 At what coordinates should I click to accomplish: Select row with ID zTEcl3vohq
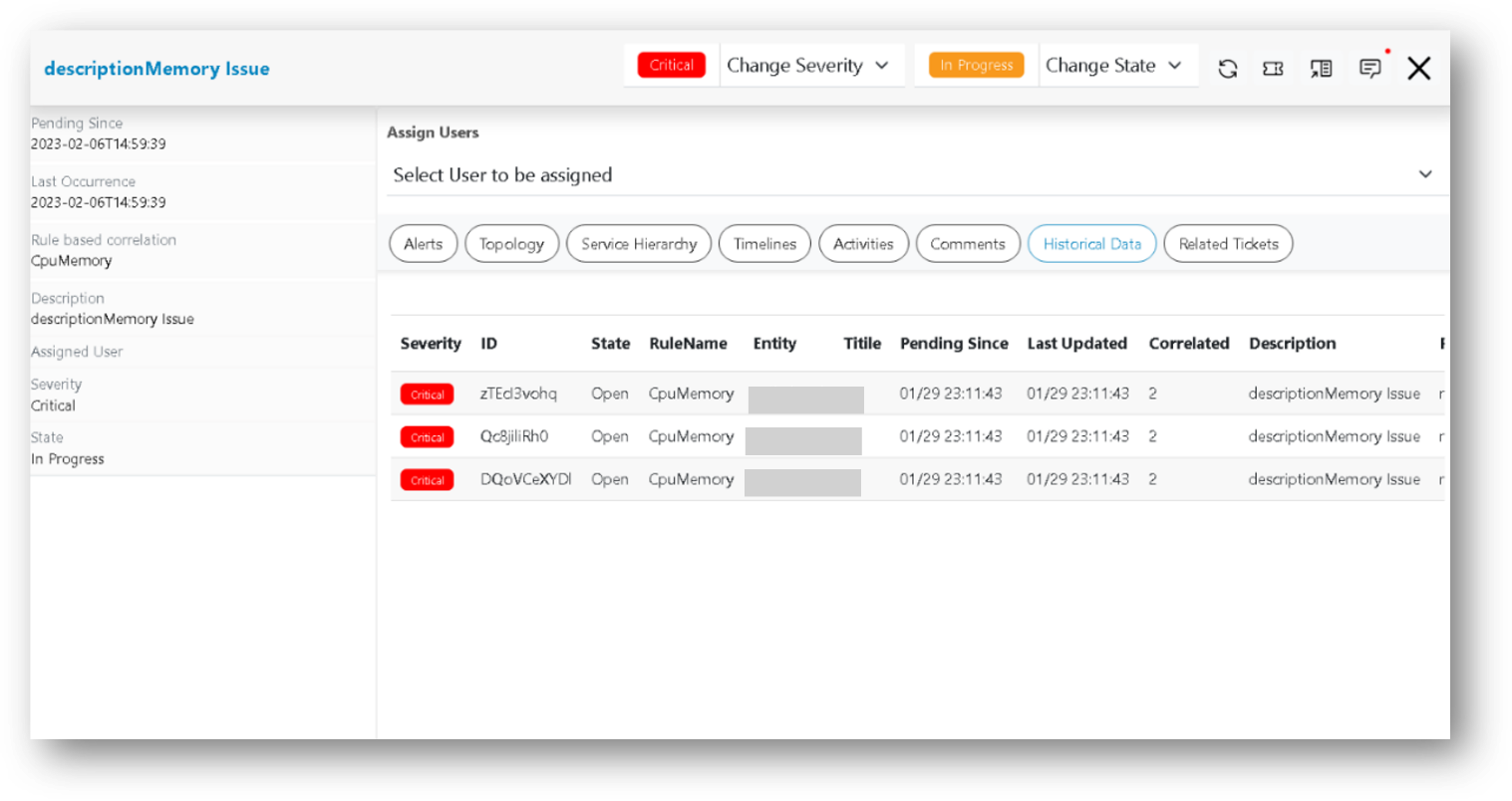pyautogui.click(x=917, y=394)
